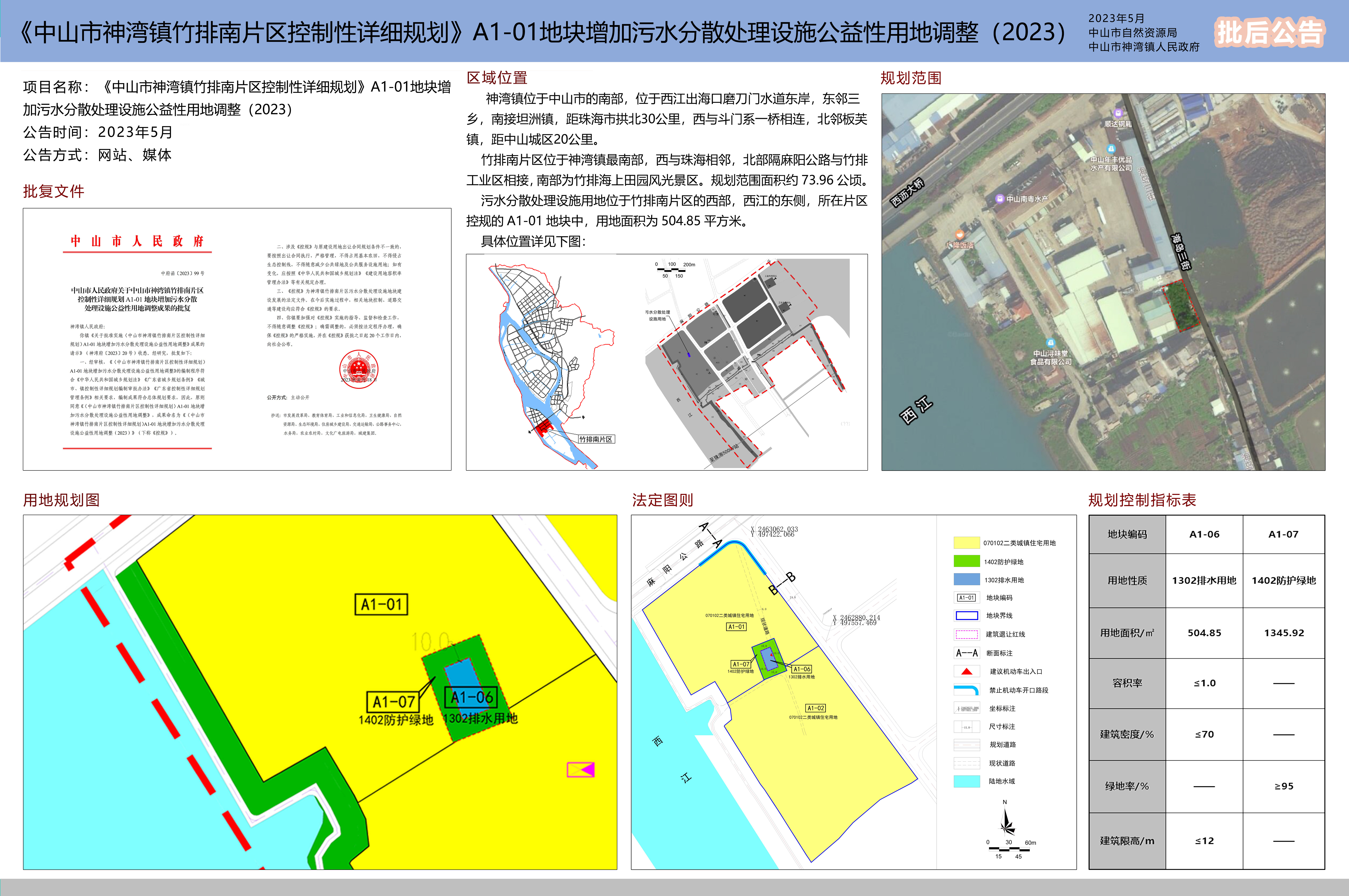The width and height of the screenshot is (1349, 896).
Task: Click the A1-06 column header in the table
Action: pyautogui.click(x=1204, y=534)
